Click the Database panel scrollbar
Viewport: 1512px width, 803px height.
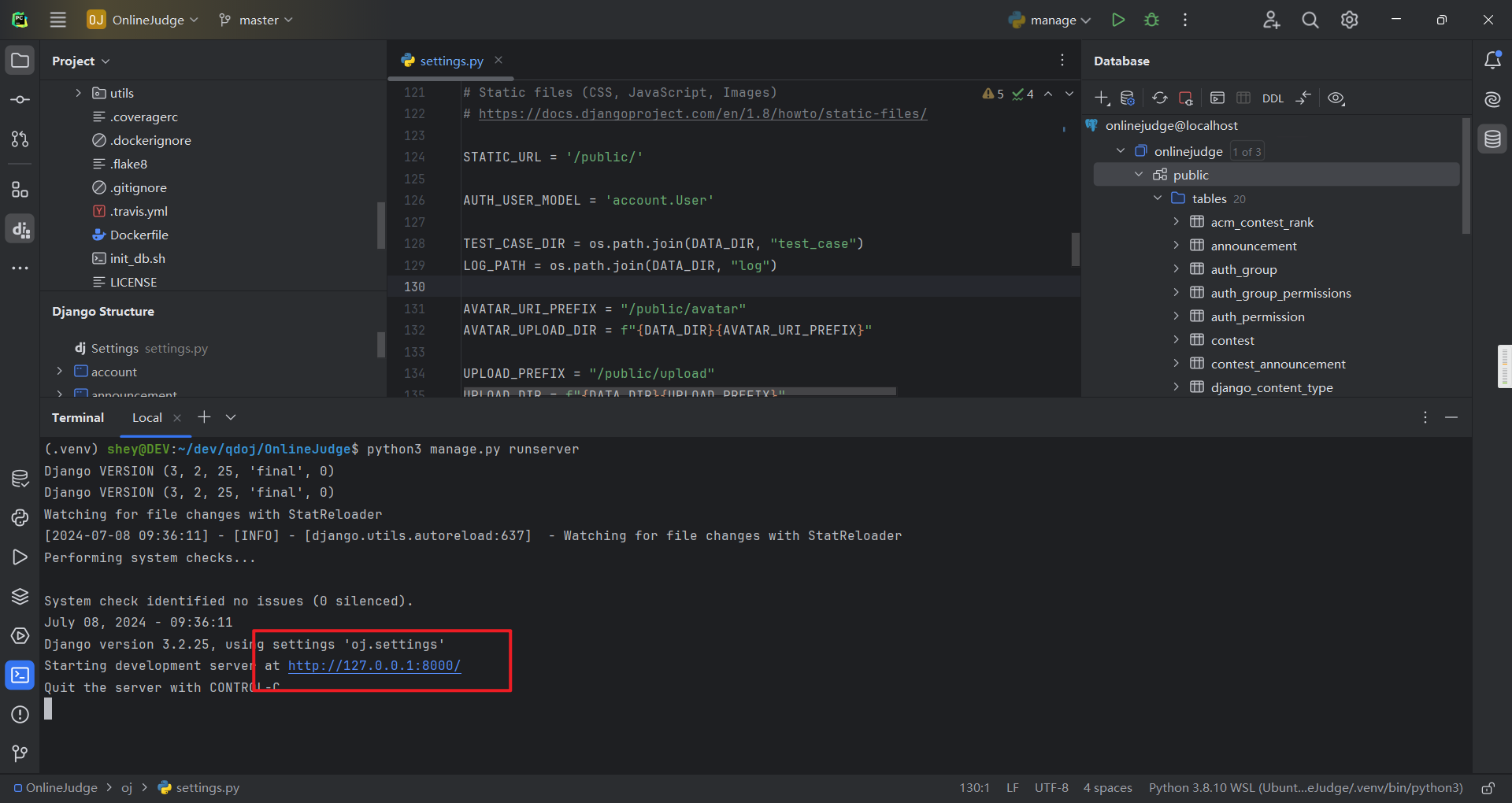pos(1466,176)
